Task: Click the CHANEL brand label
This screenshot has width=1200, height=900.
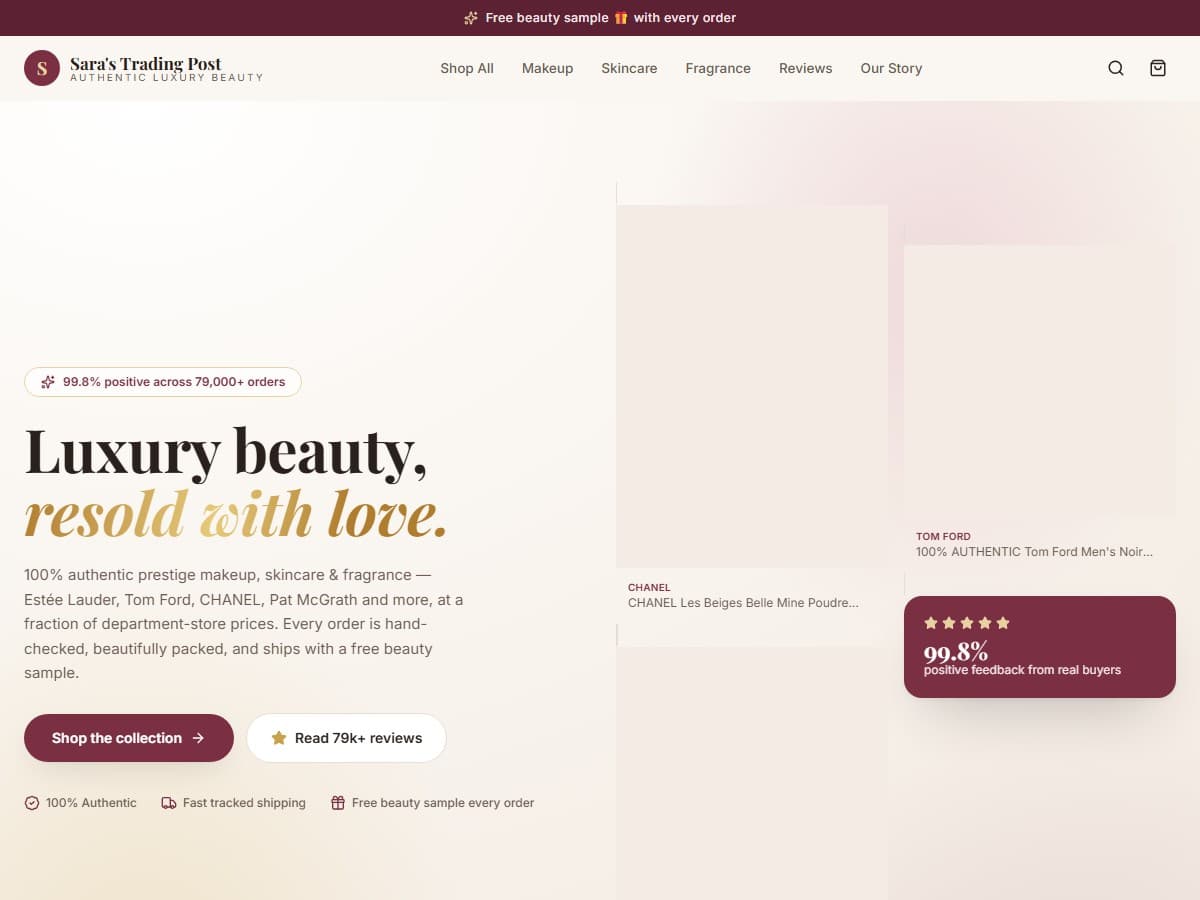Action: coord(649,588)
